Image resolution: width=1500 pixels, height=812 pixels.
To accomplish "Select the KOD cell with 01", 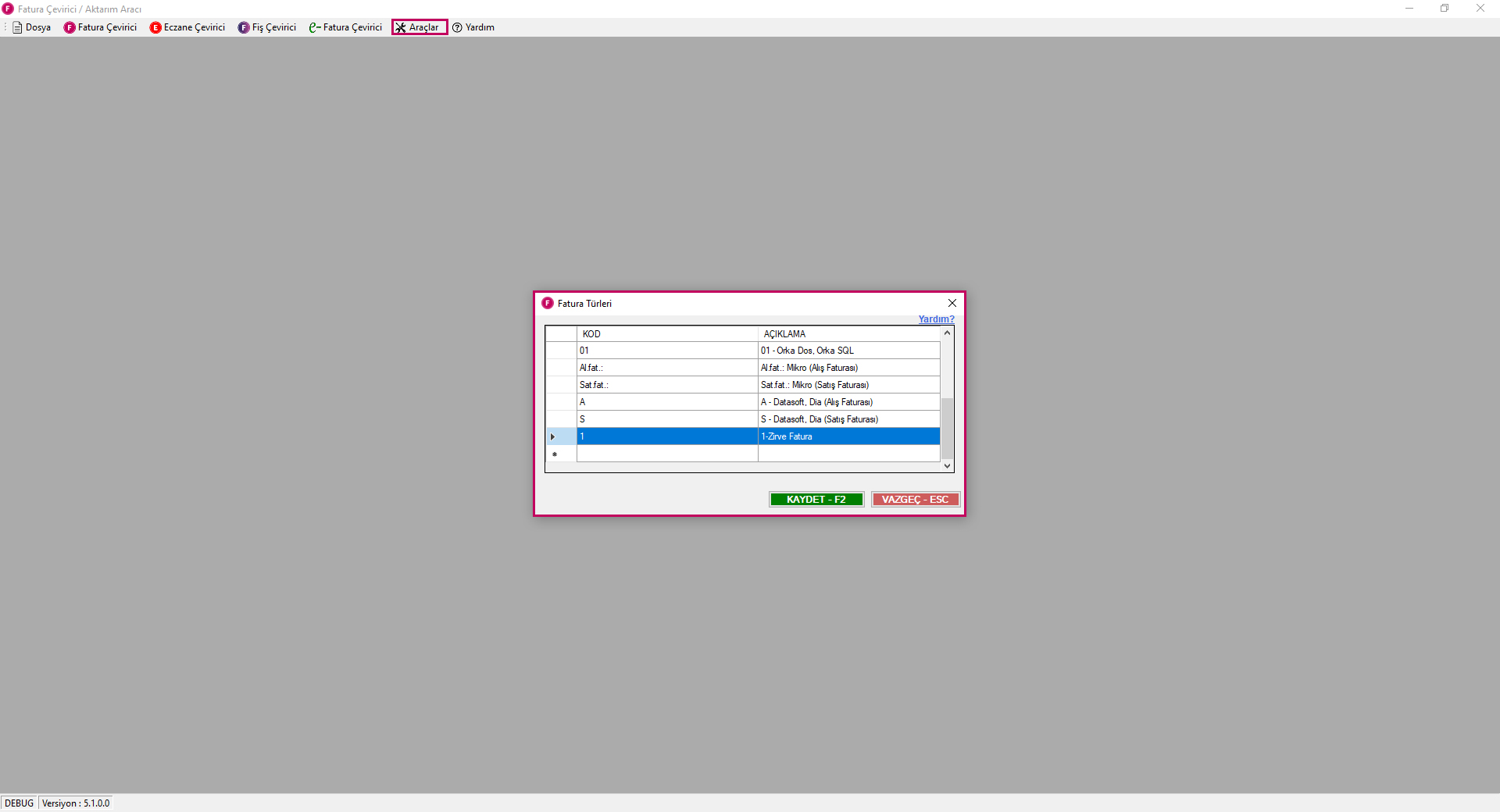I will 667,351.
